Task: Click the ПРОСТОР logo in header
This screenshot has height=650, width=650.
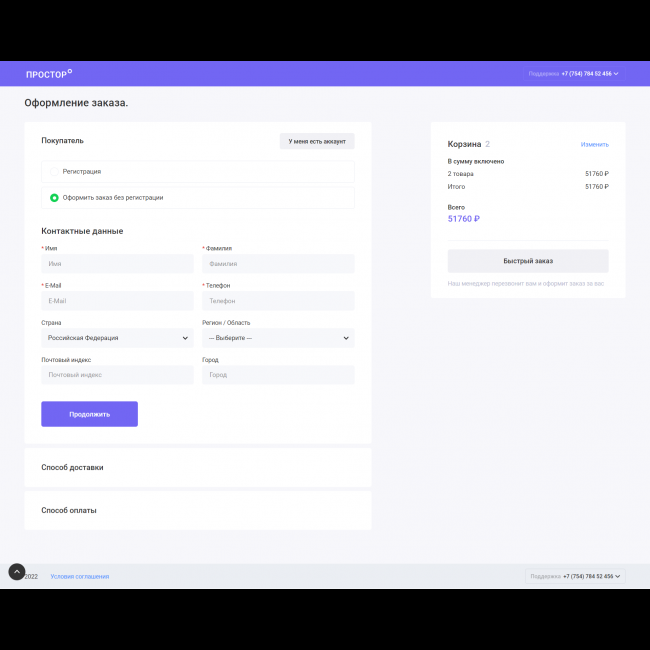Action: (48, 74)
